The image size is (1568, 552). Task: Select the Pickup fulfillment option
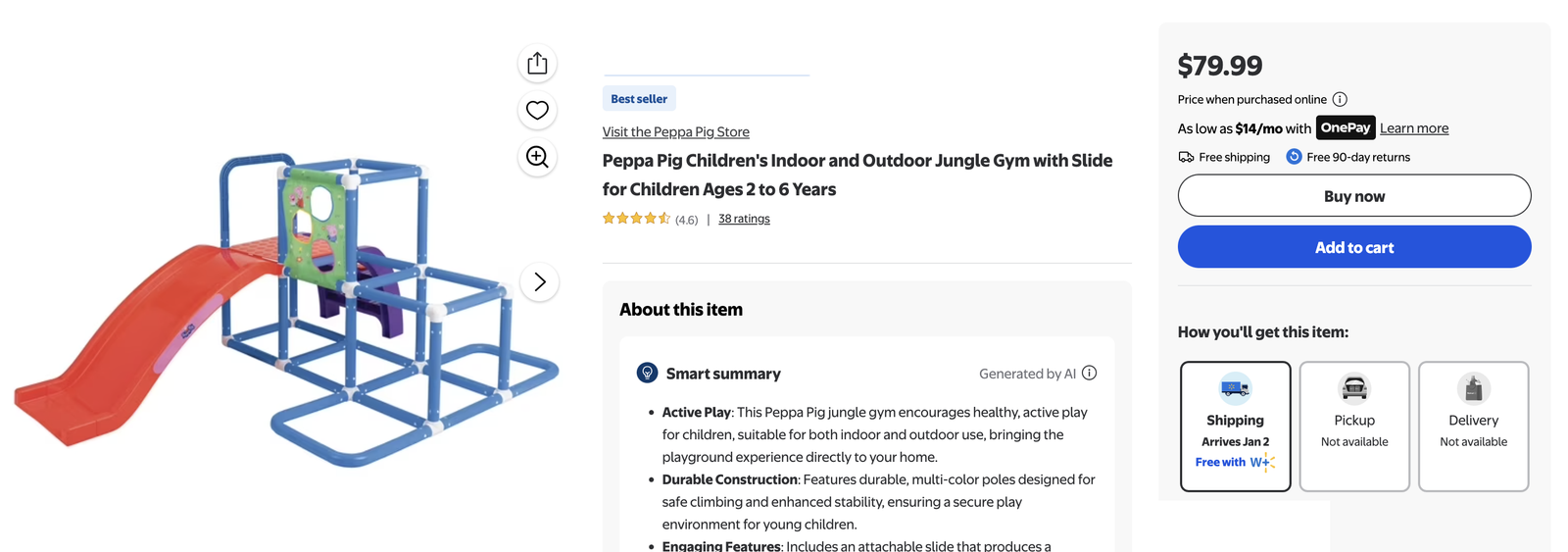pyautogui.click(x=1354, y=427)
